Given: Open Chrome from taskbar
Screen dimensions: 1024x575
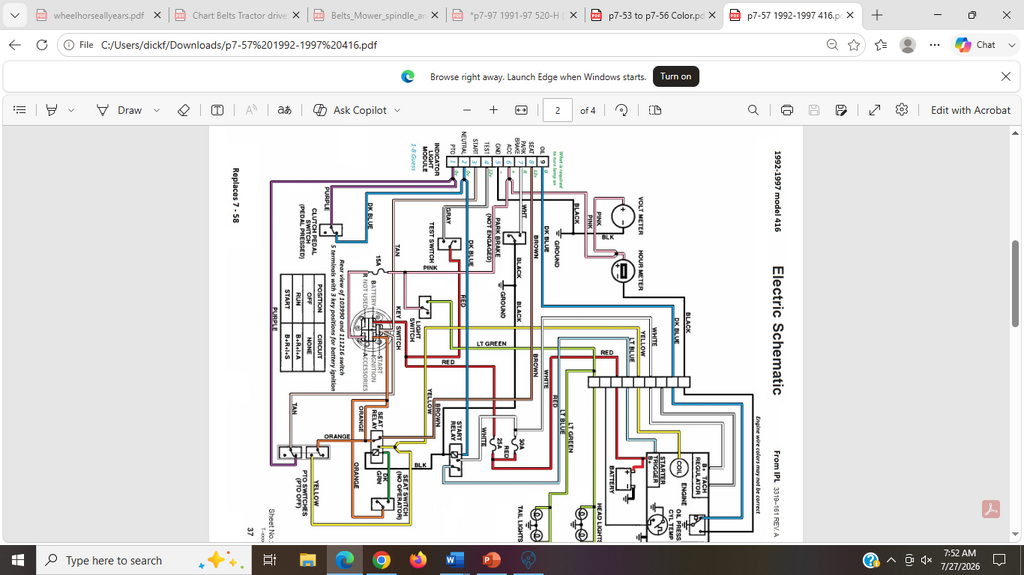Looking at the screenshot, I should (x=381, y=560).
